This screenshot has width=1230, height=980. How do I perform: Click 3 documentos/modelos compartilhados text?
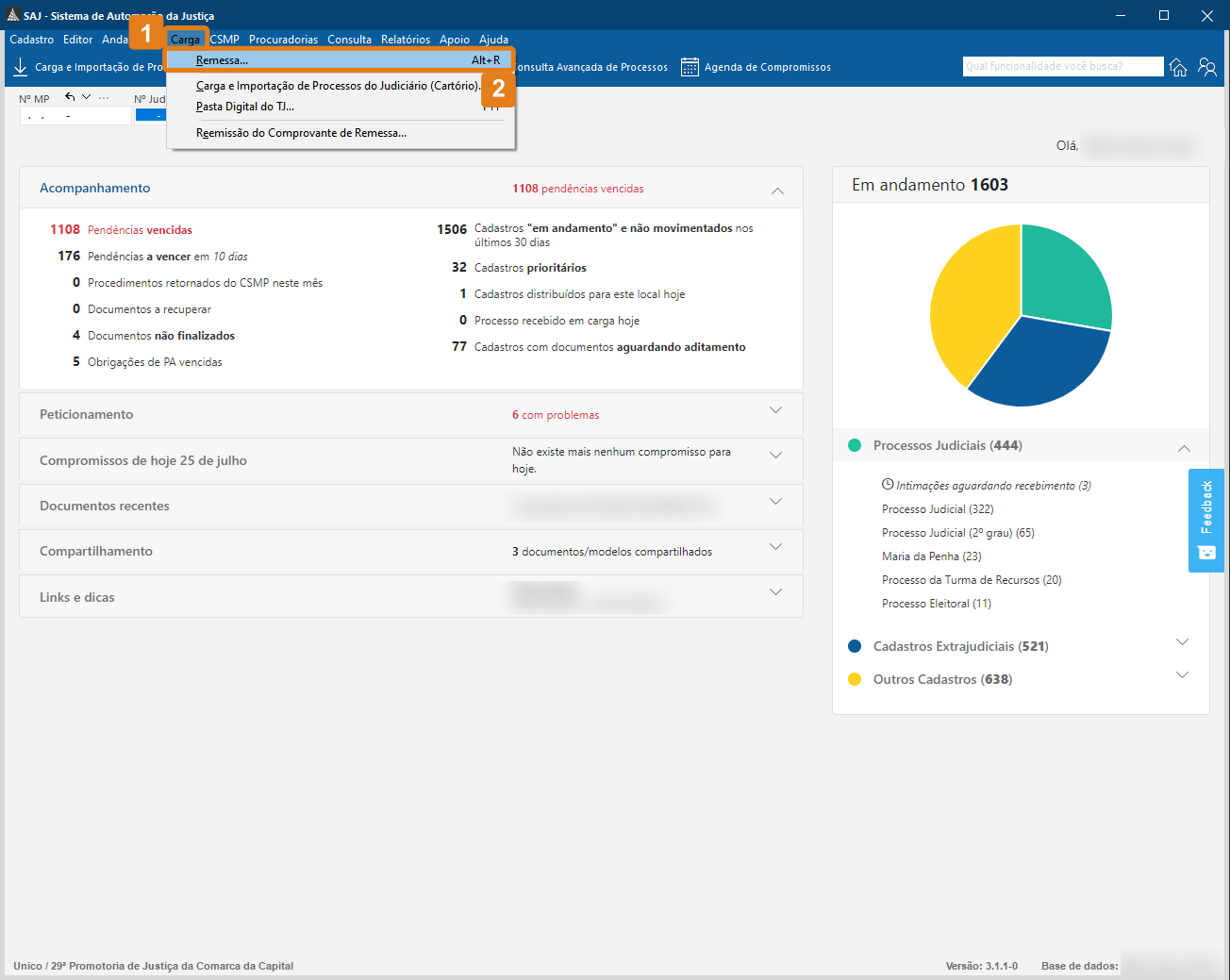612,552
